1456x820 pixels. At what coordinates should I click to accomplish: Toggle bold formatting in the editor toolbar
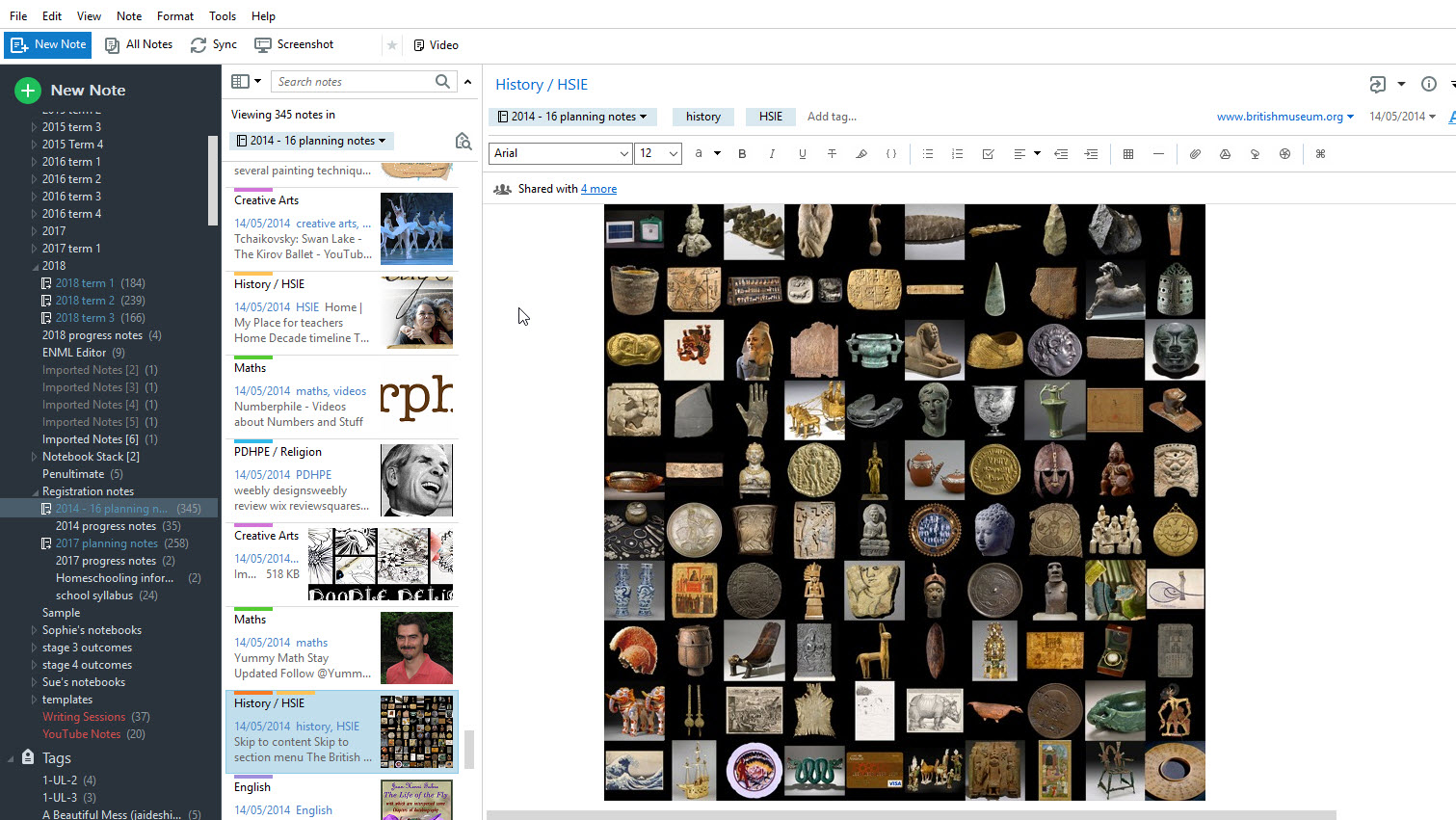click(742, 154)
